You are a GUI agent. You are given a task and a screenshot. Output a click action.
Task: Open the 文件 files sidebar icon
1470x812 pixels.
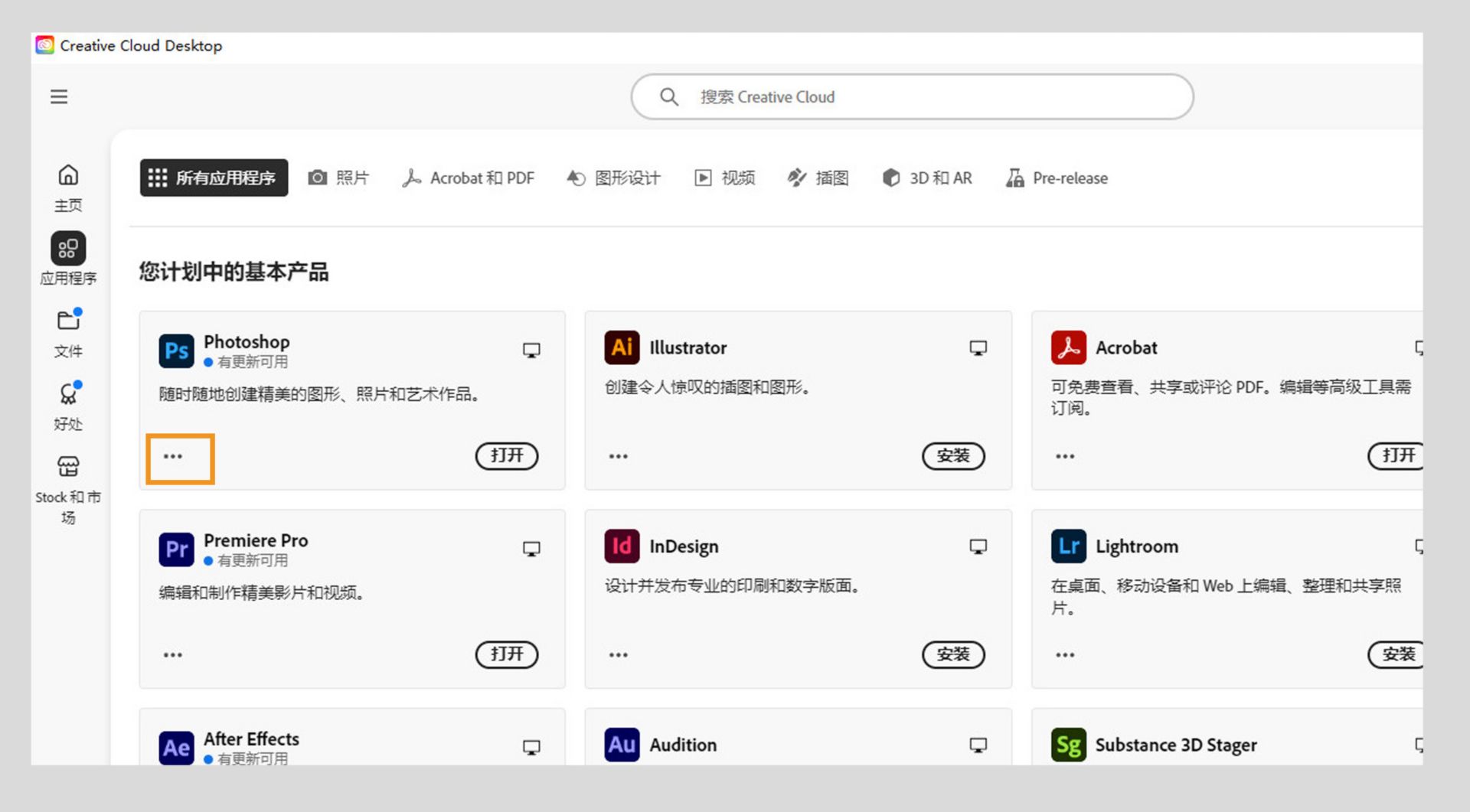click(68, 320)
